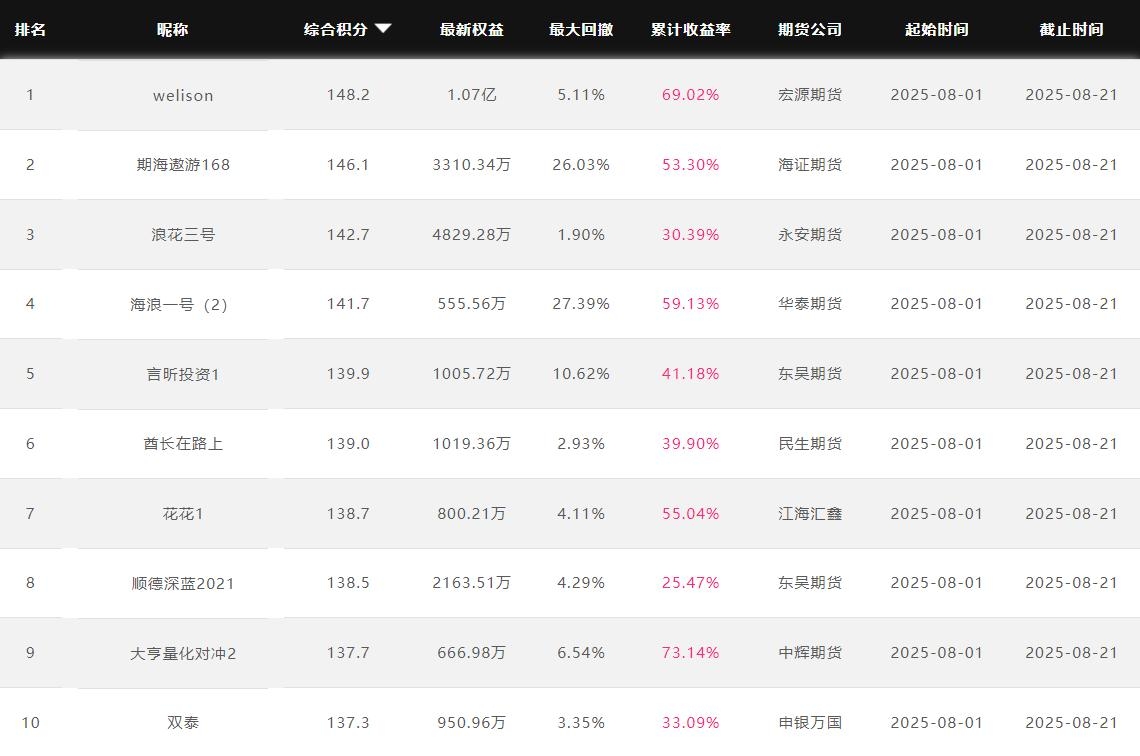Viewport: 1140px width, 756px height.
Task: Click the 截止时间 column header
Action: pos(1071,29)
